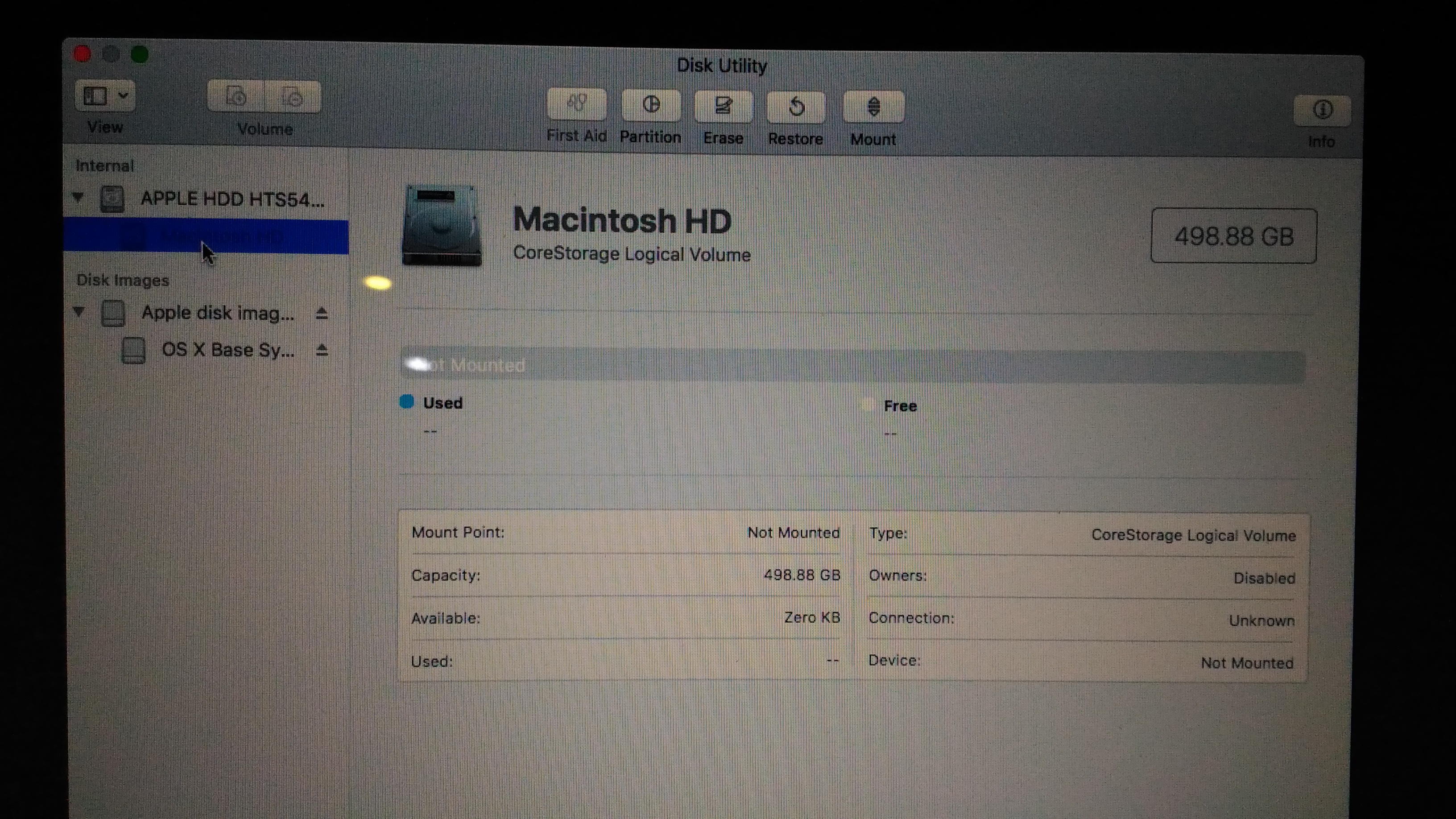
Task: Eject the Apple disk image
Action: coord(322,313)
